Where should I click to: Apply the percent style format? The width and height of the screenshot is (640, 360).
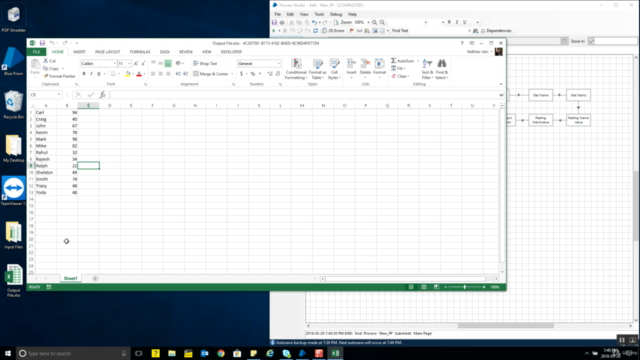coord(253,74)
